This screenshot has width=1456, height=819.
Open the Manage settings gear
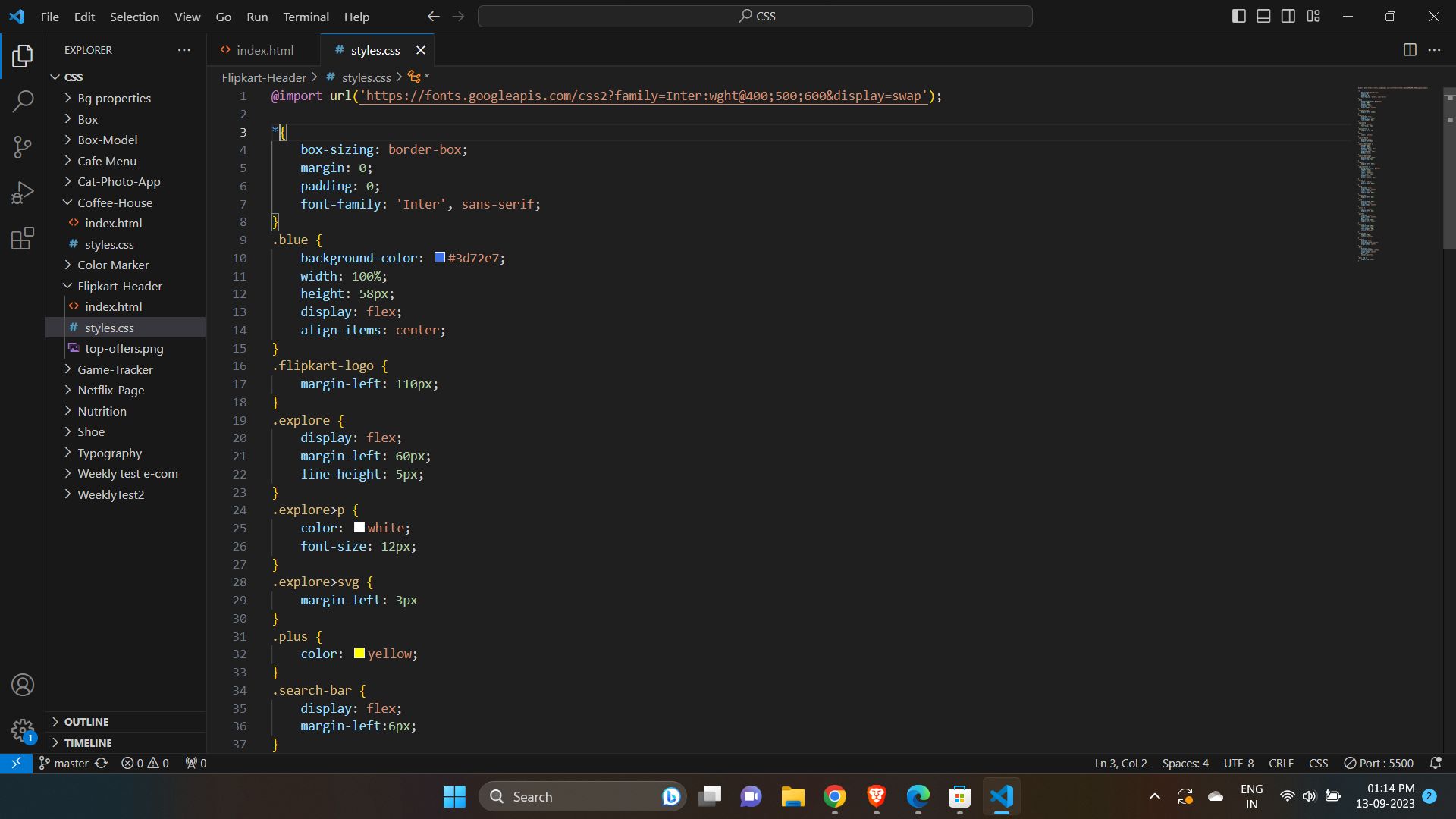[23, 730]
